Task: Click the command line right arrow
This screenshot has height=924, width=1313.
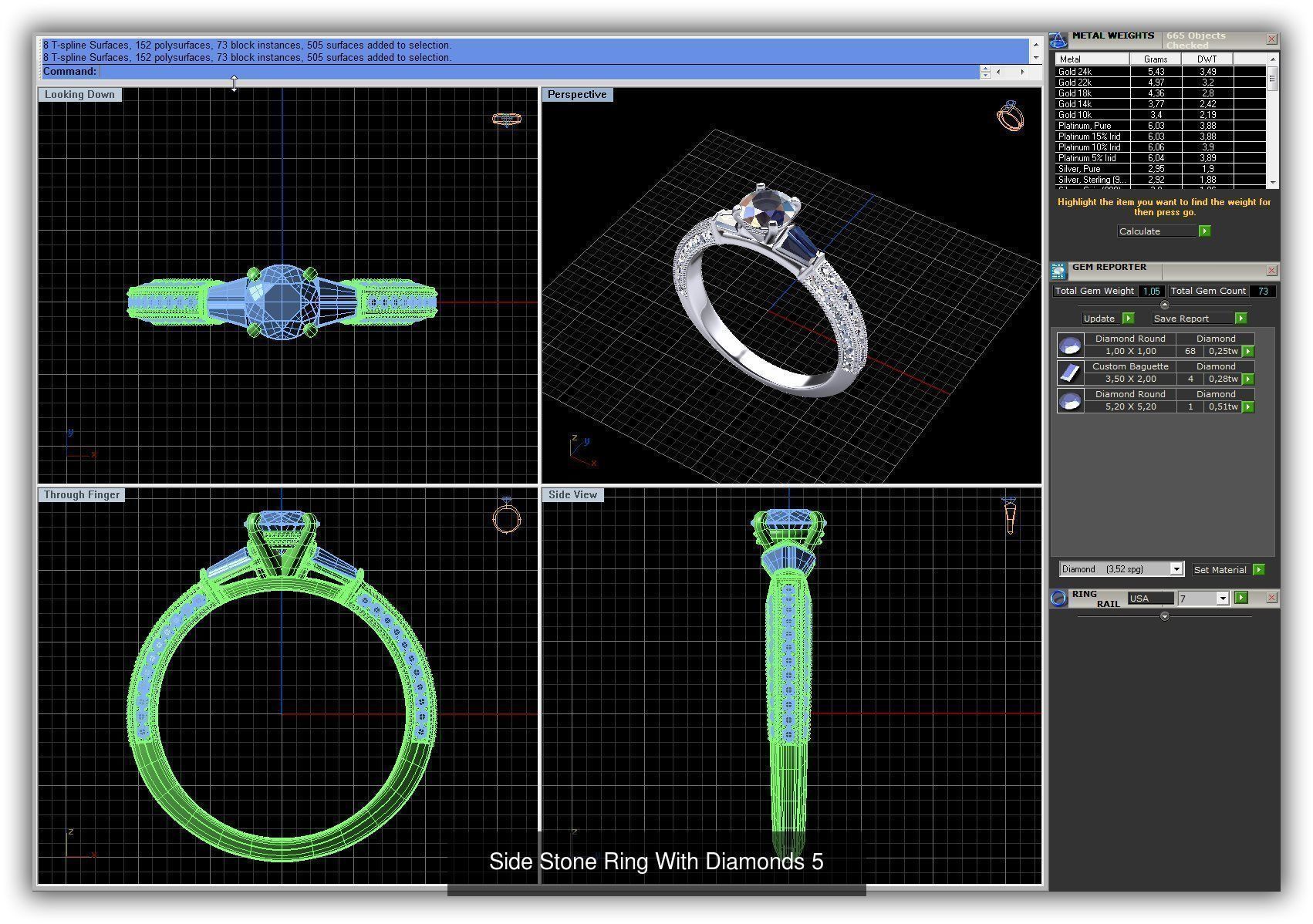Action: [1023, 72]
